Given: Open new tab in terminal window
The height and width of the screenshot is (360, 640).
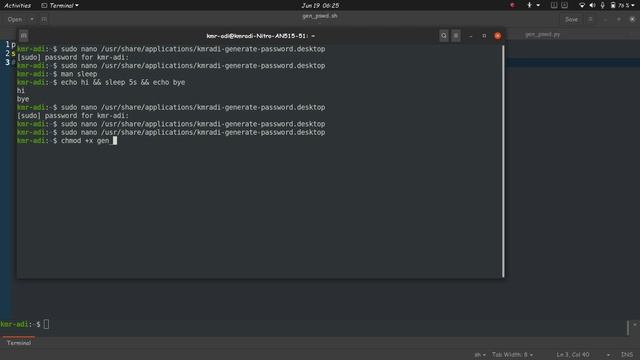Looking at the screenshot, I should [x=24, y=36].
